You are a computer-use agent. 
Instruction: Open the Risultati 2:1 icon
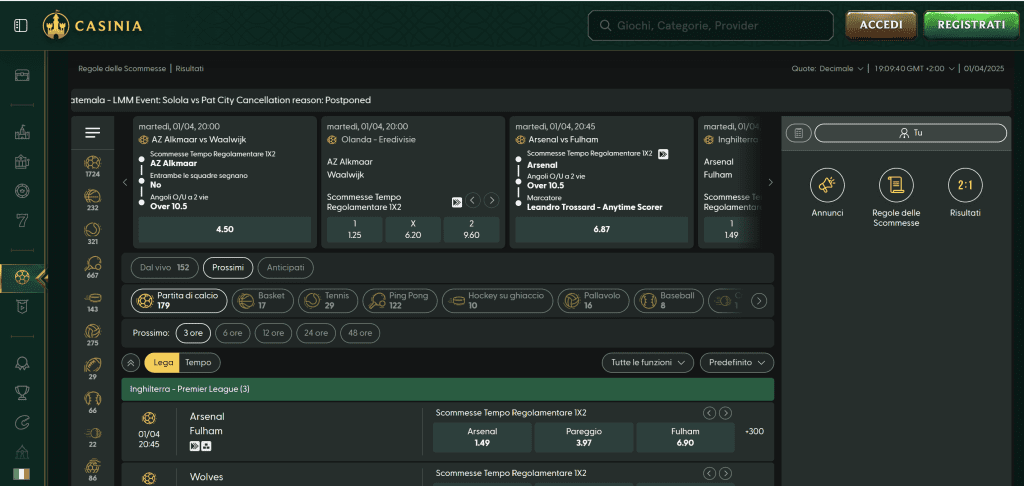(x=965, y=185)
